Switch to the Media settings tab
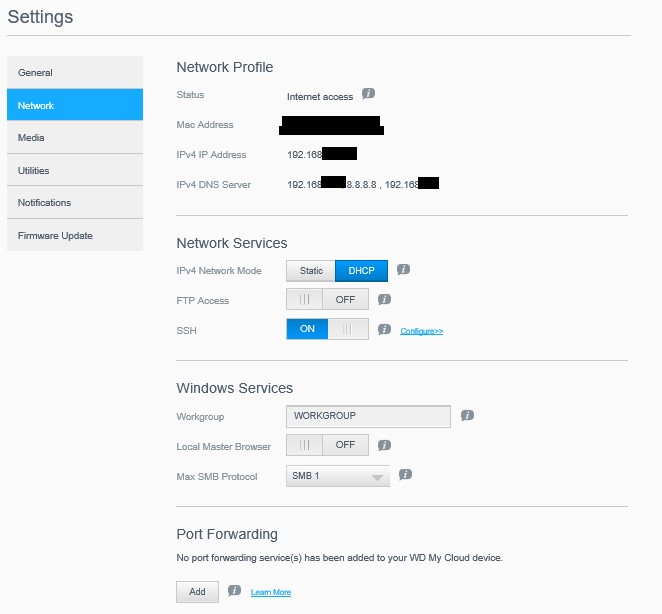This screenshot has width=662, height=614. pyautogui.click(x=75, y=138)
